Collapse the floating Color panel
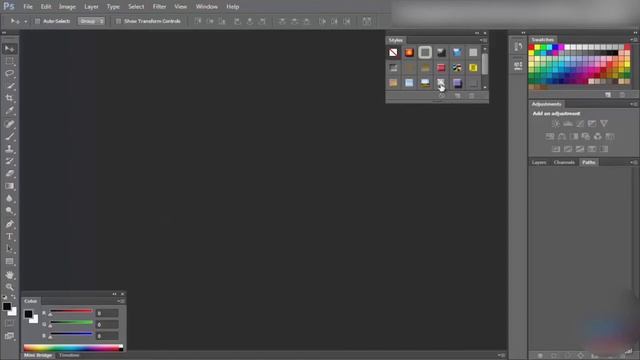Image resolution: width=640 pixels, height=360 pixels. (x=114, y=294)
